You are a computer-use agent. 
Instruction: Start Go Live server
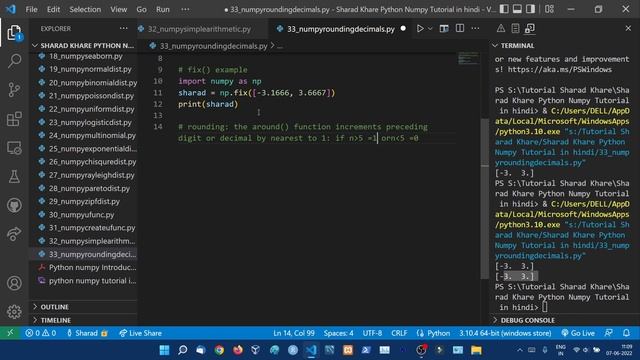click(578, 333)
